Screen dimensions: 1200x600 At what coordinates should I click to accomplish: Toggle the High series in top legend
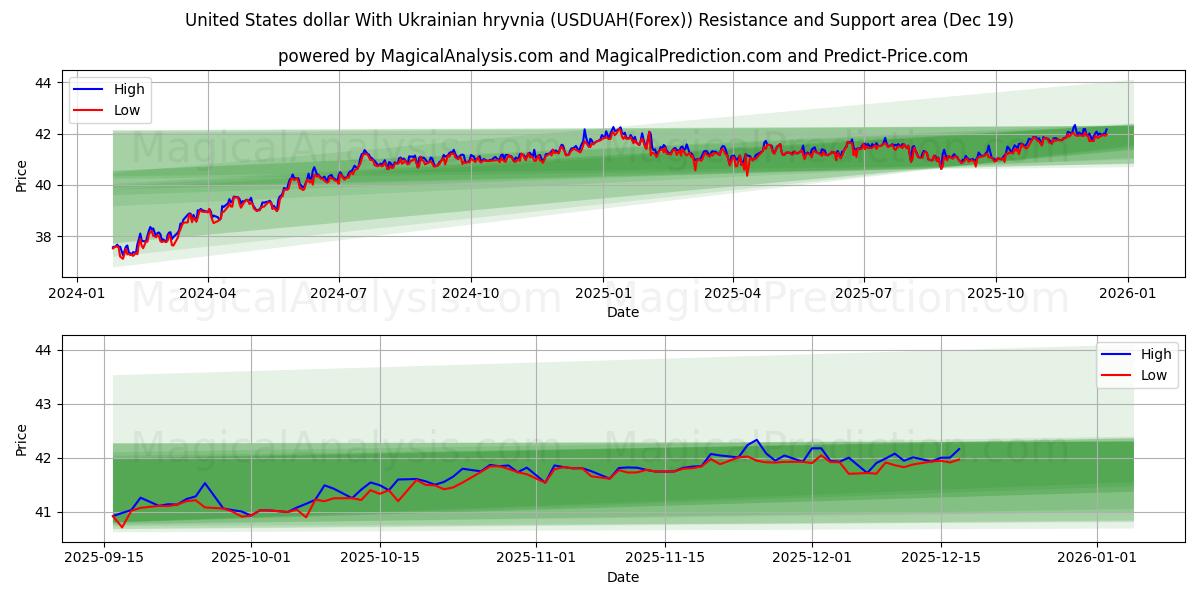pos(128,89)
